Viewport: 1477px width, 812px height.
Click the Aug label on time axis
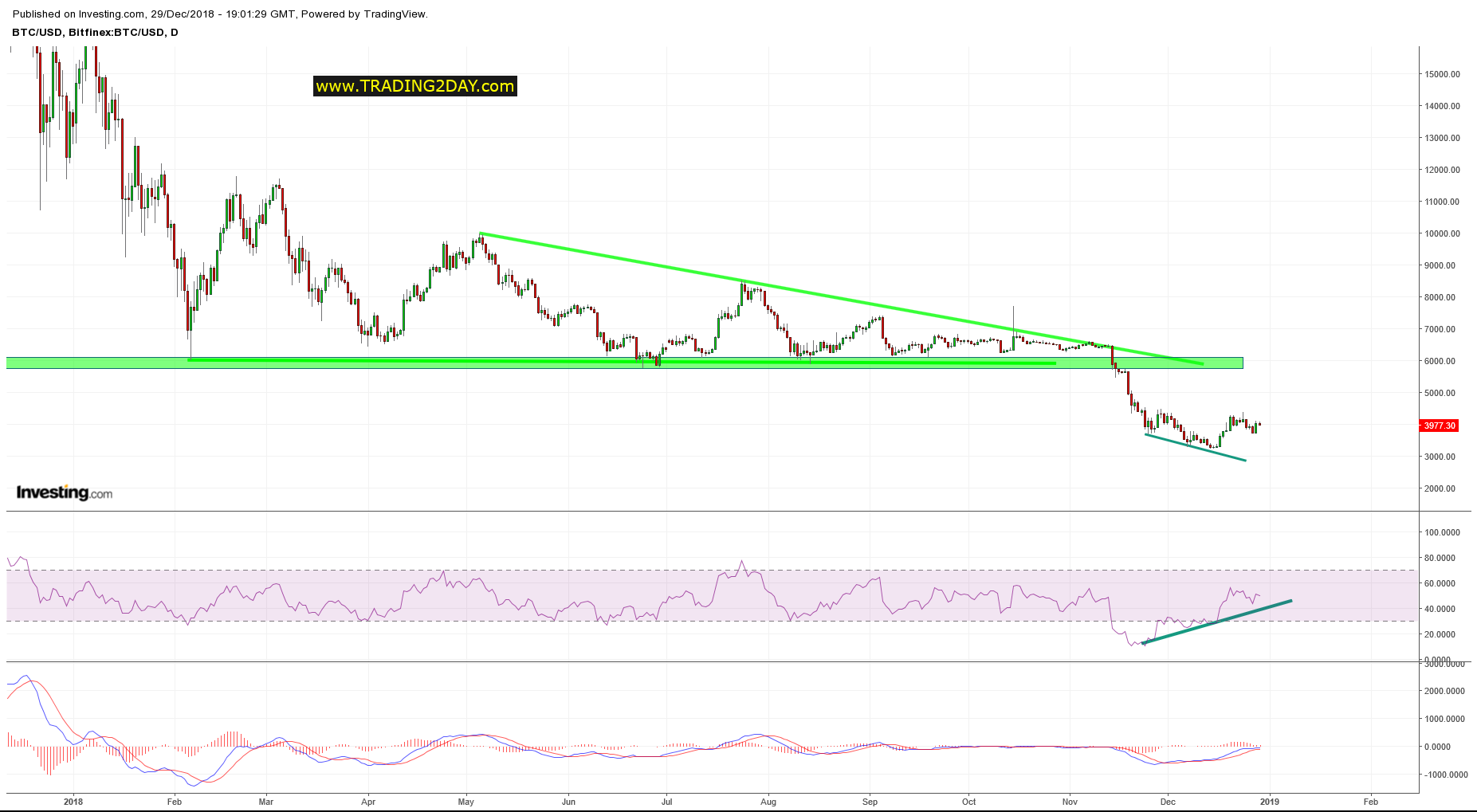point(768,802)
